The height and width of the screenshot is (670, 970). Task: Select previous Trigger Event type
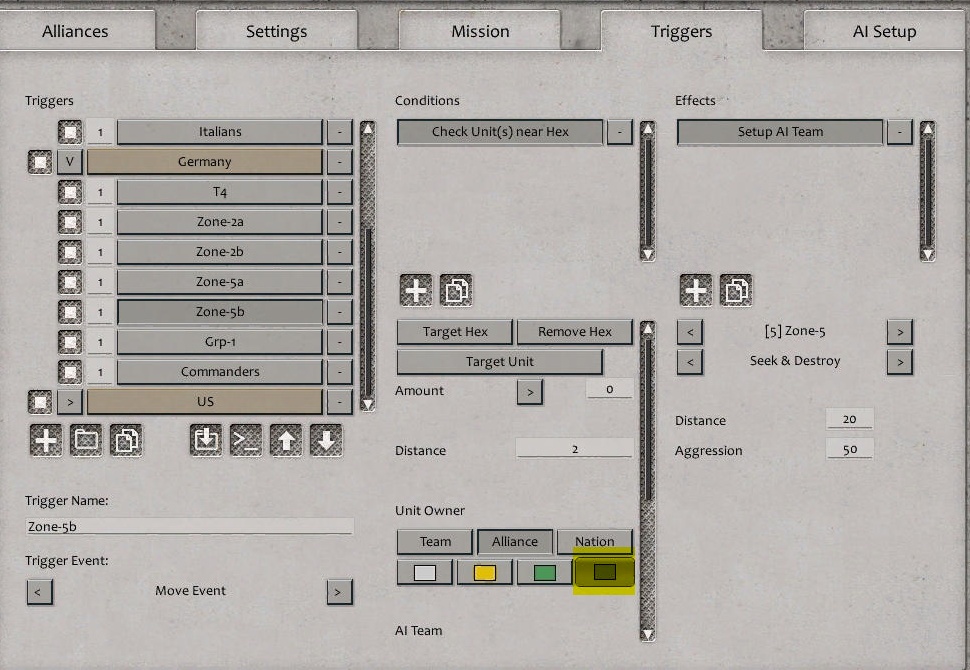click(x=40, y=592)
